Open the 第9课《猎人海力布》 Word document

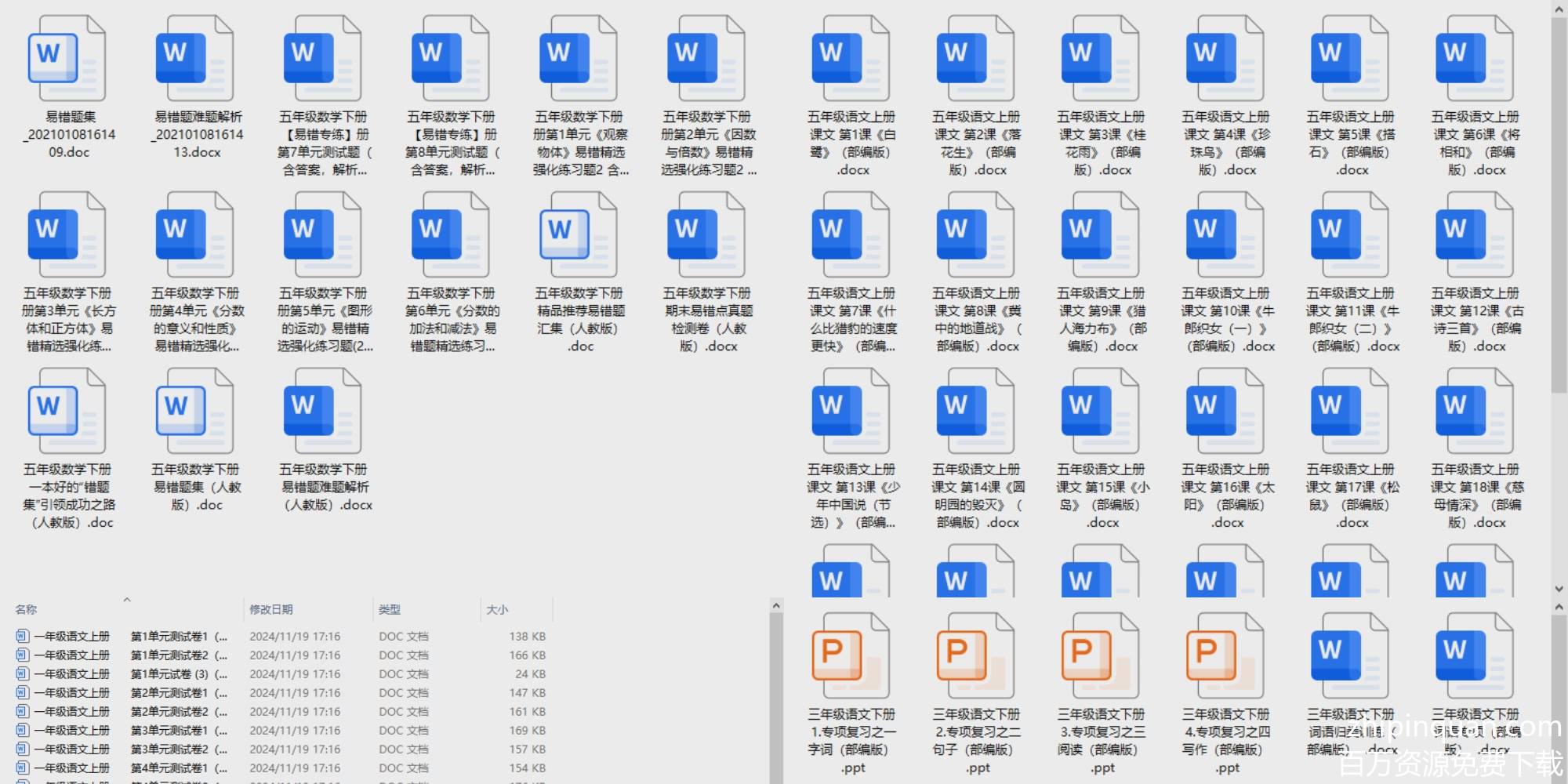tap(1099, 237)
